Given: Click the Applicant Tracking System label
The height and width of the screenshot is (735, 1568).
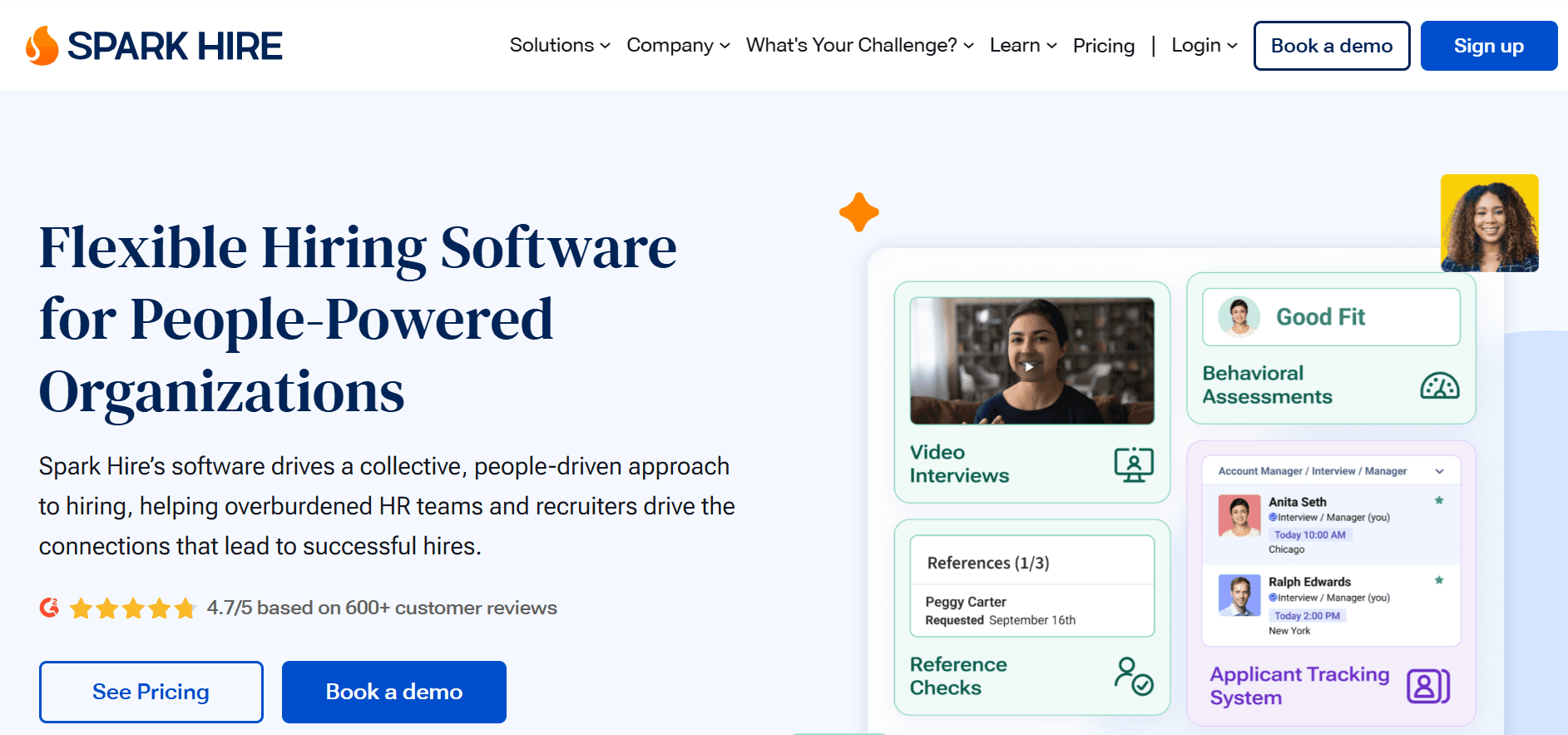Looking at the screenshot, I should click(x=1299, y=686).
